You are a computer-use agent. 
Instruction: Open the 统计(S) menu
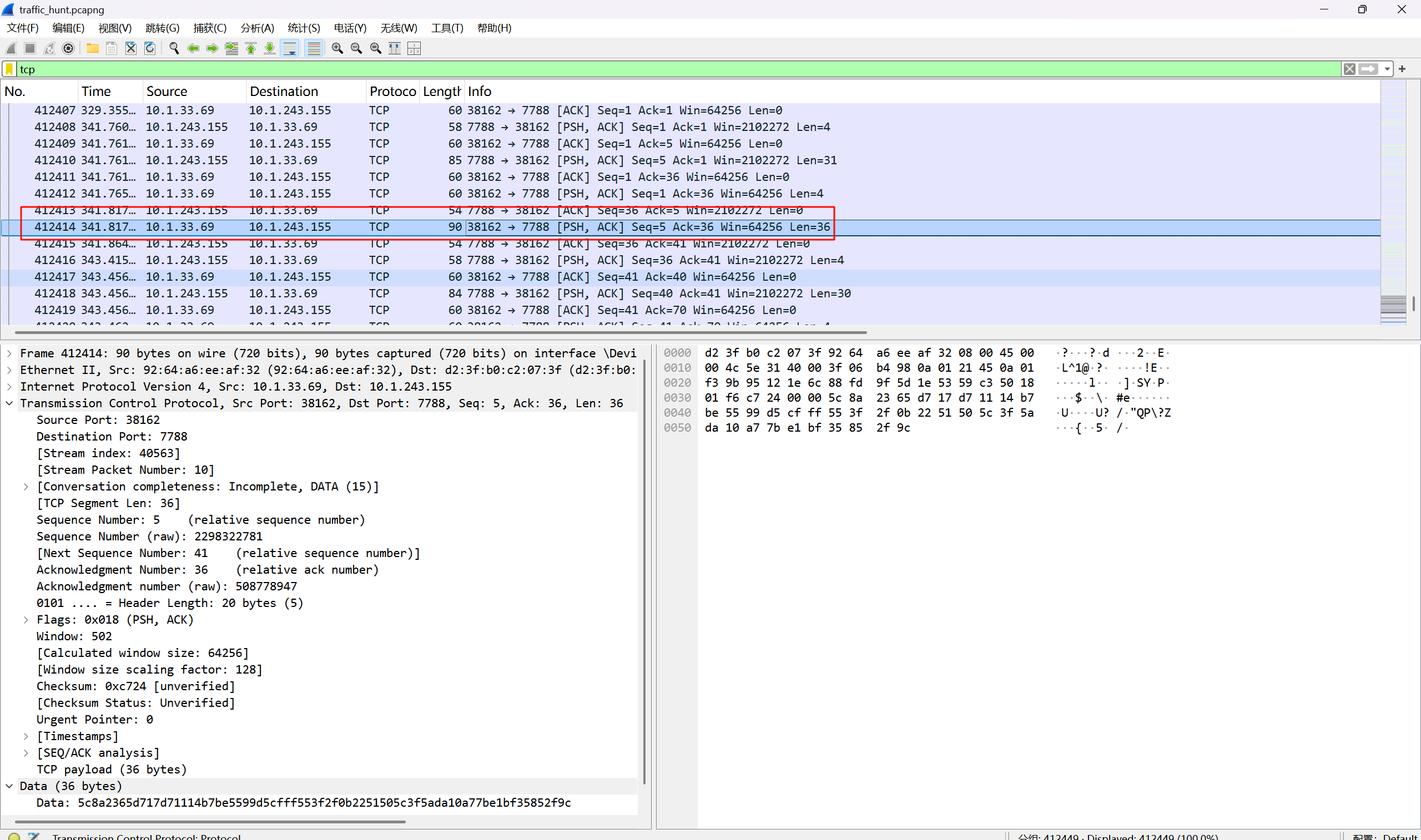pos(304,28)
